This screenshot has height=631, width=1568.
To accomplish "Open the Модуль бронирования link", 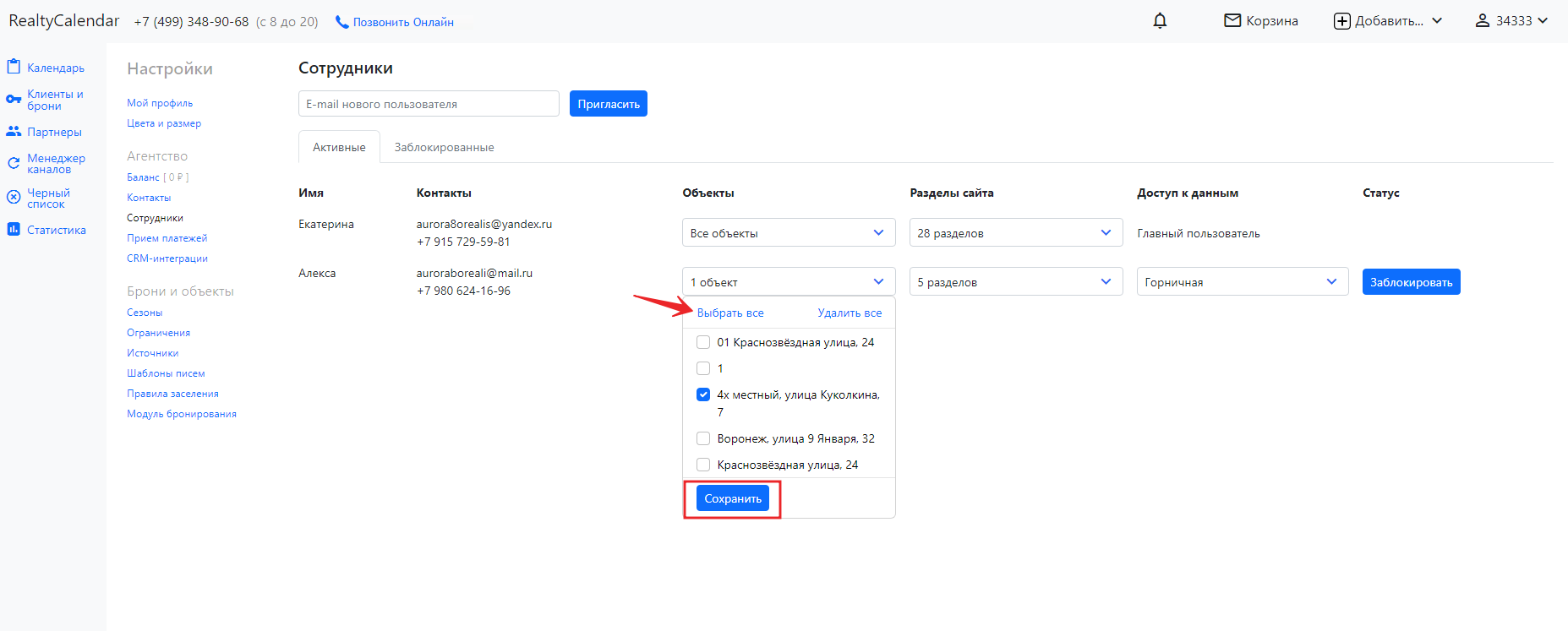I will (x=182, y=414).
